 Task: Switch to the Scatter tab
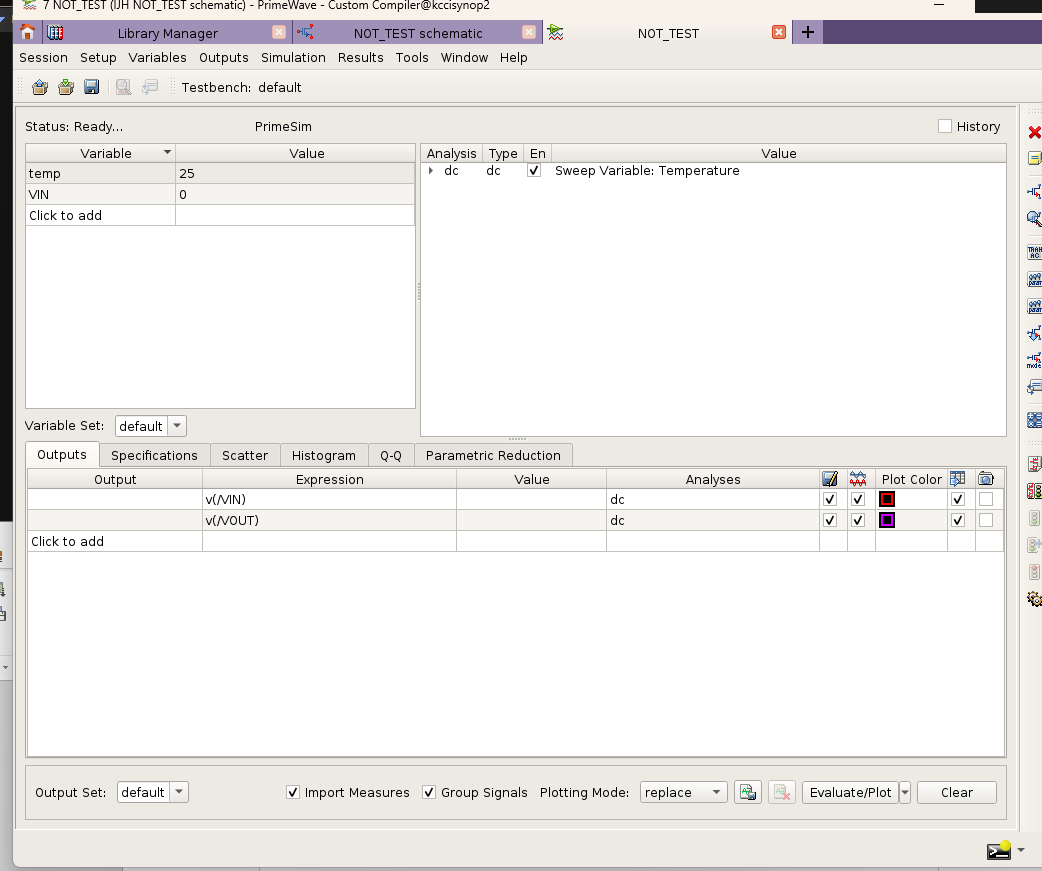point(245,455)
